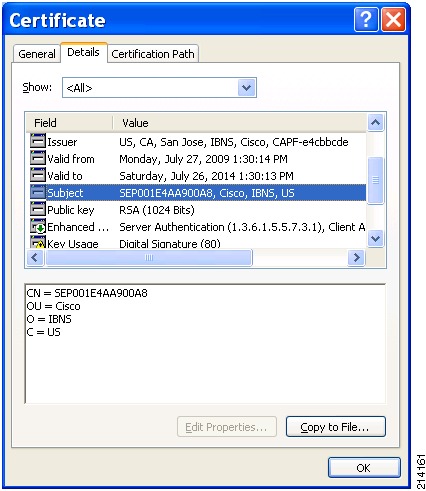Viewport: 426px width, 491px height.
Task: Click the Enhanced Key Usage extension icon
Action: 38,226
